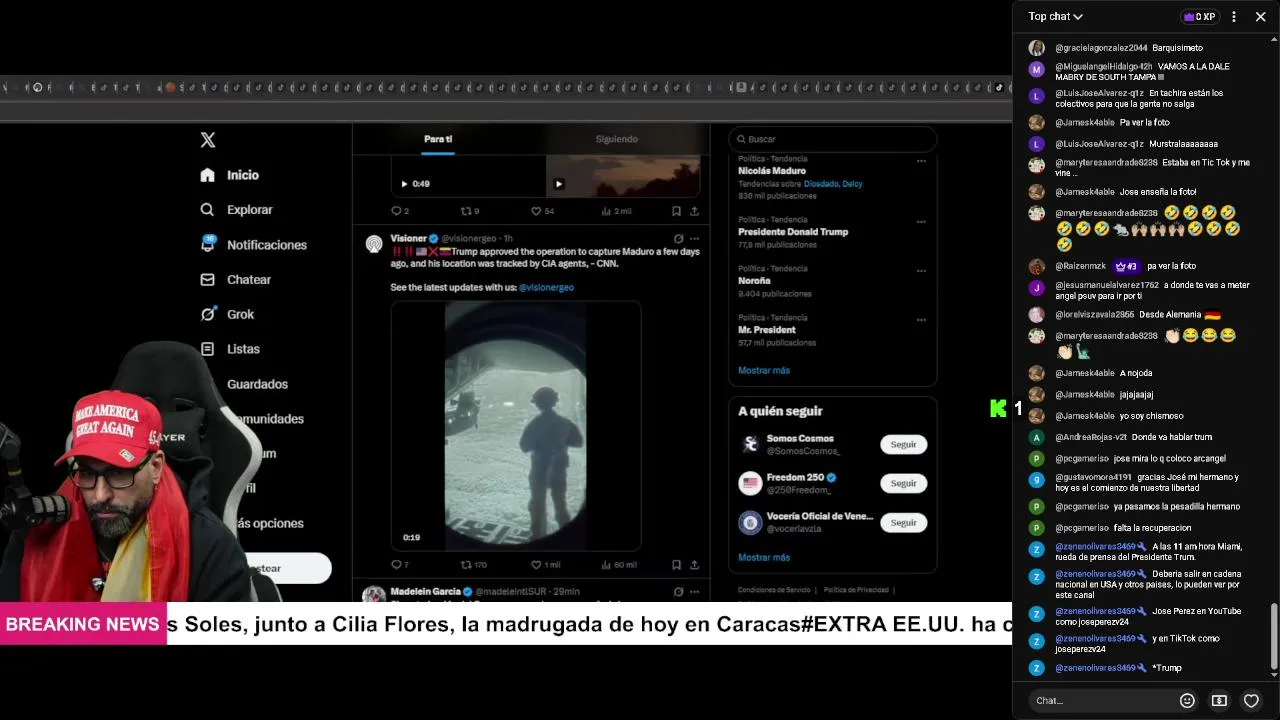Click the Chat message input field
1280x720 pixels.
(1100, 701)
